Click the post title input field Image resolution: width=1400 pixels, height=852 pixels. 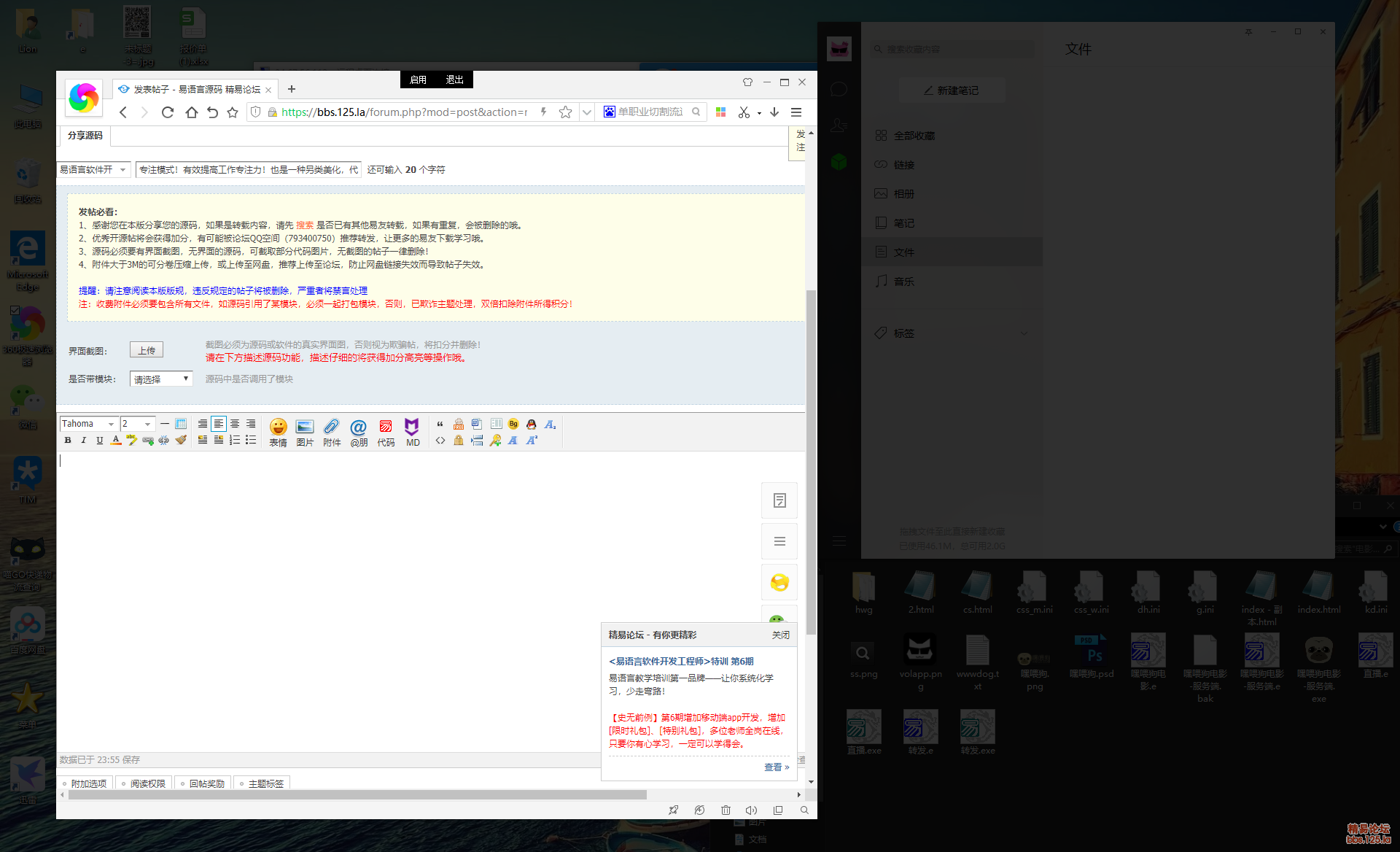tap(248, 170)
